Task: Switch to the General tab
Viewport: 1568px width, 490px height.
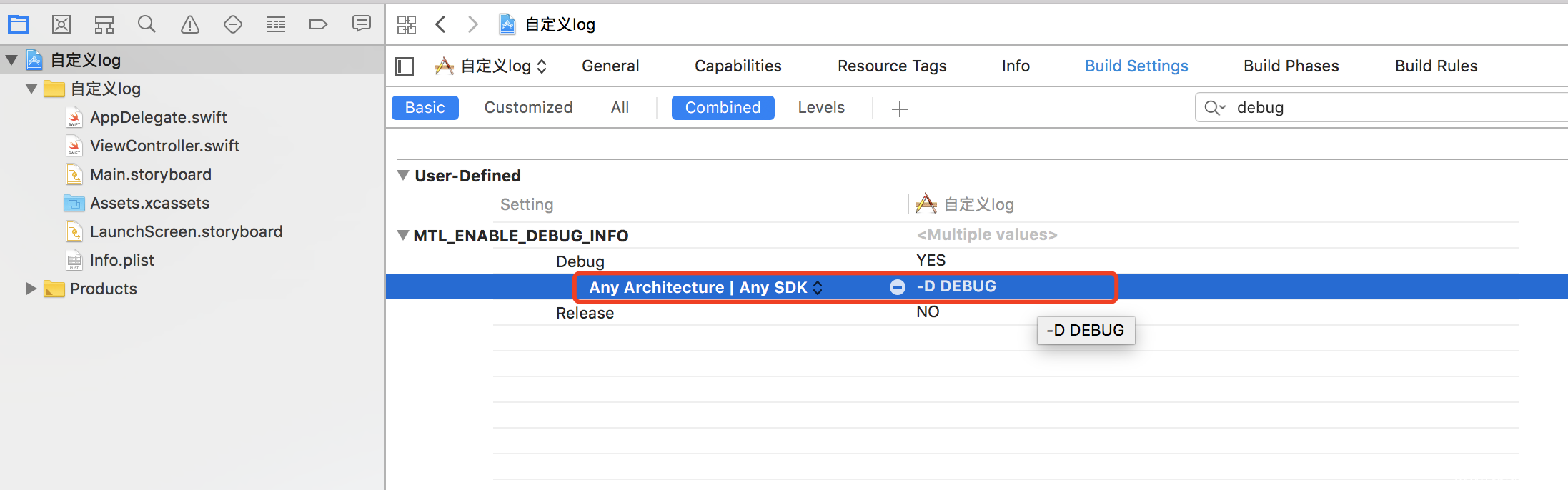Action: 610,66
